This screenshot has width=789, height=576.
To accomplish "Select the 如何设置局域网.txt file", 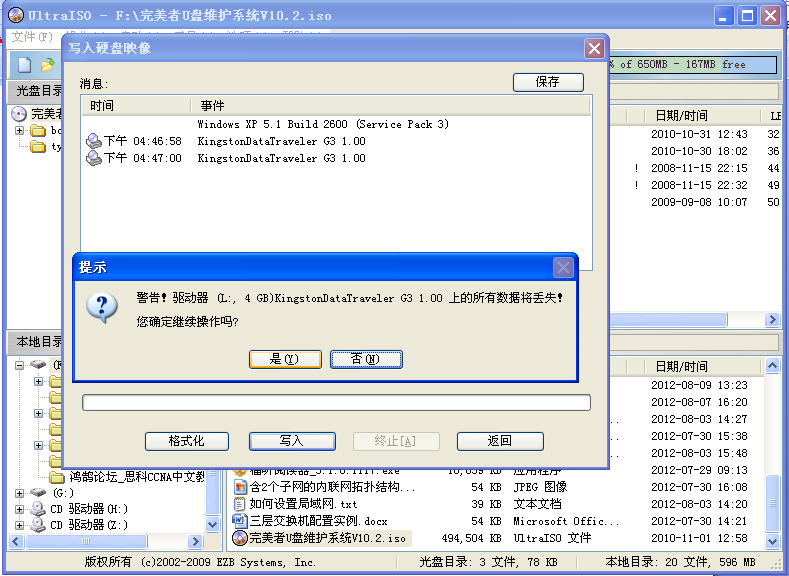I will (303, 504).
